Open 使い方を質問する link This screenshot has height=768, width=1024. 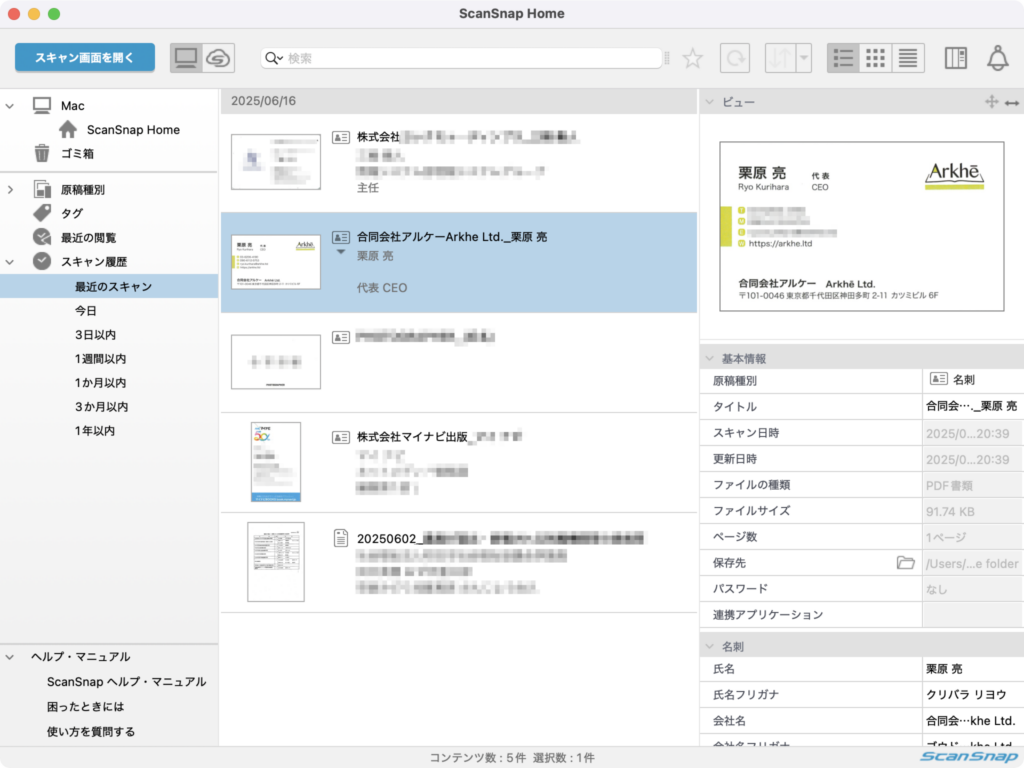tap(91, 731)
